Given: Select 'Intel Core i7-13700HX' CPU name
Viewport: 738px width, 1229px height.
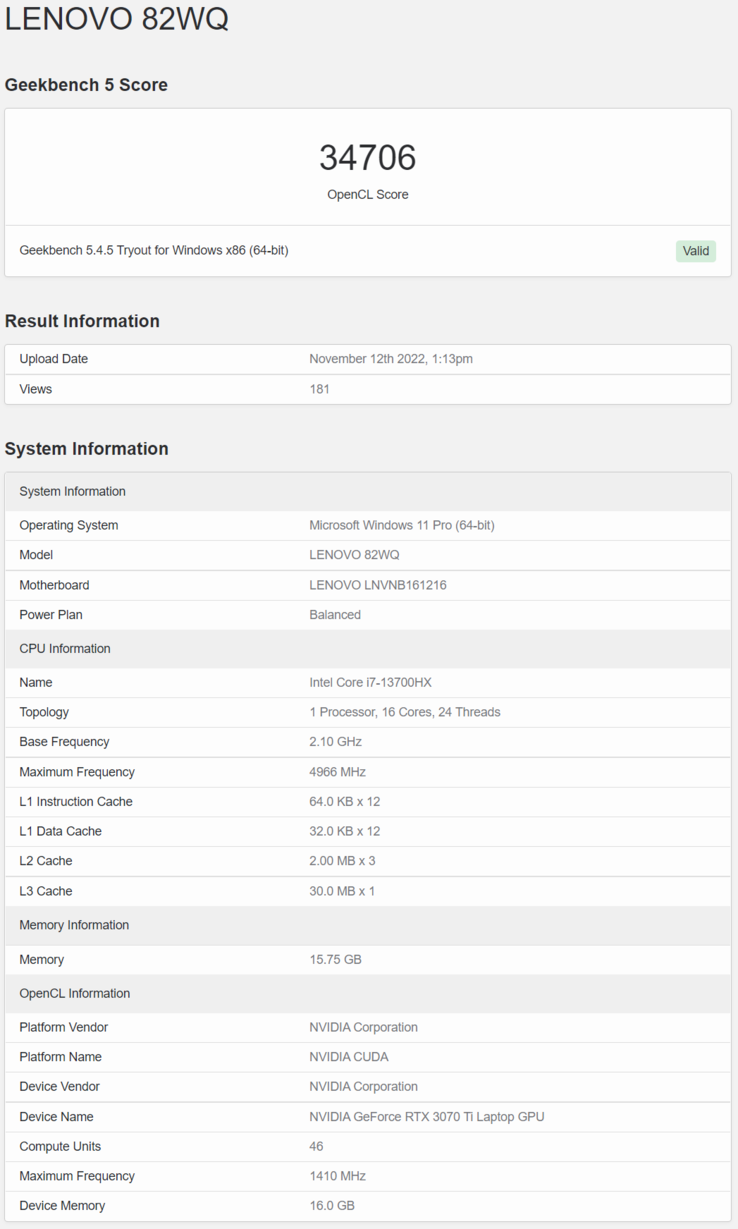Looking at the screenshot, I should coord(371,682).
